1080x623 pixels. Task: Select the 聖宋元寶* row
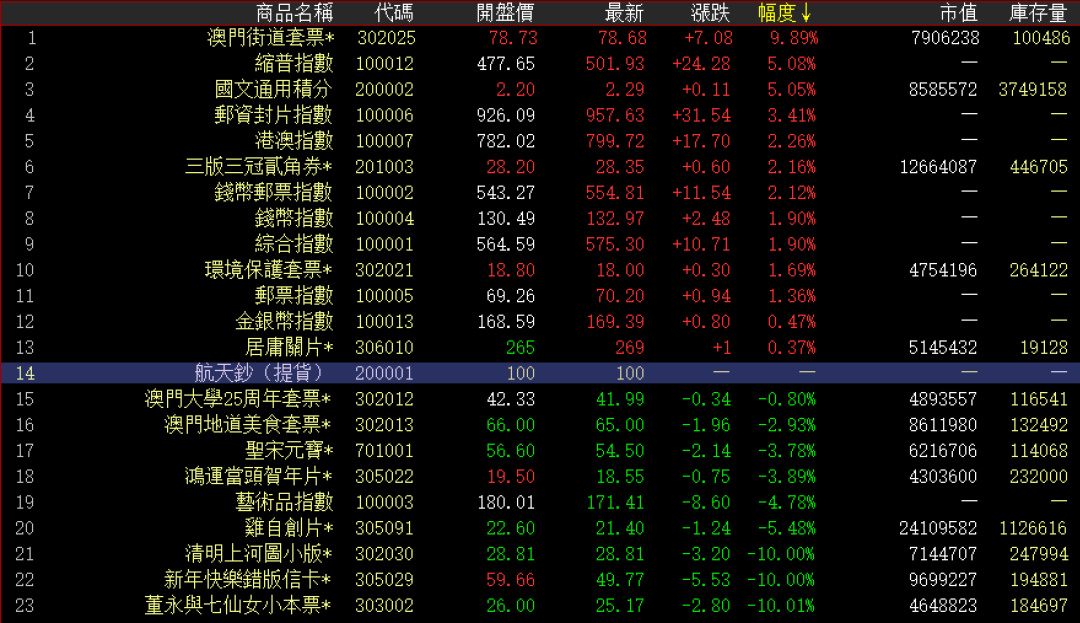(540, 451)
